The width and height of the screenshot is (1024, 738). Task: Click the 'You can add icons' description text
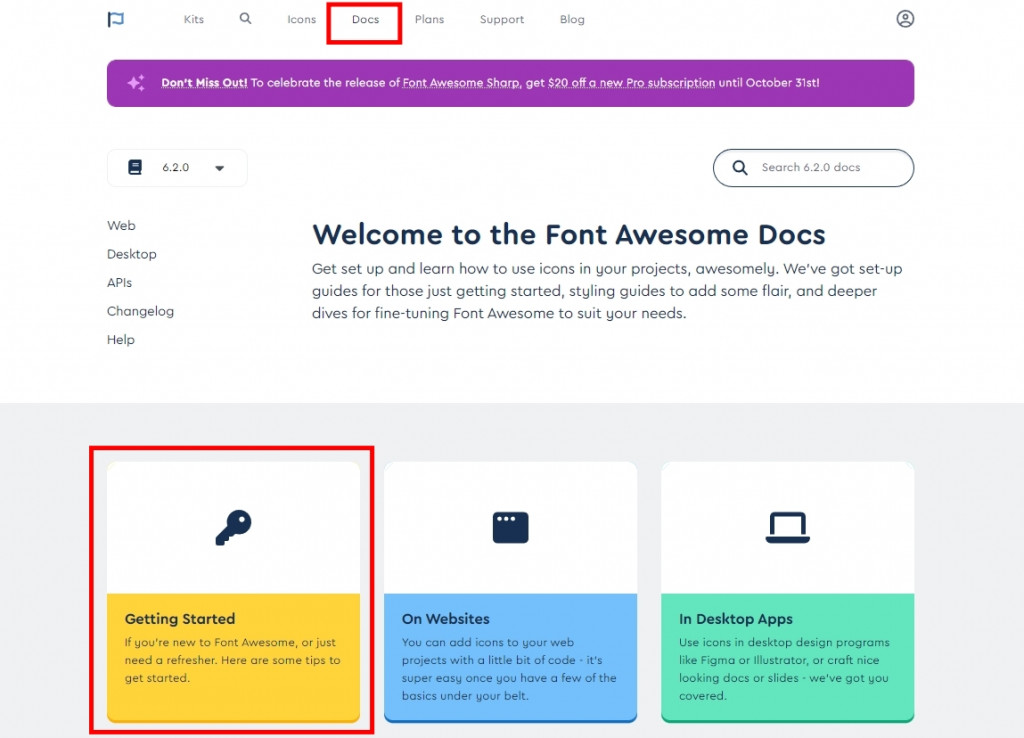509,669
